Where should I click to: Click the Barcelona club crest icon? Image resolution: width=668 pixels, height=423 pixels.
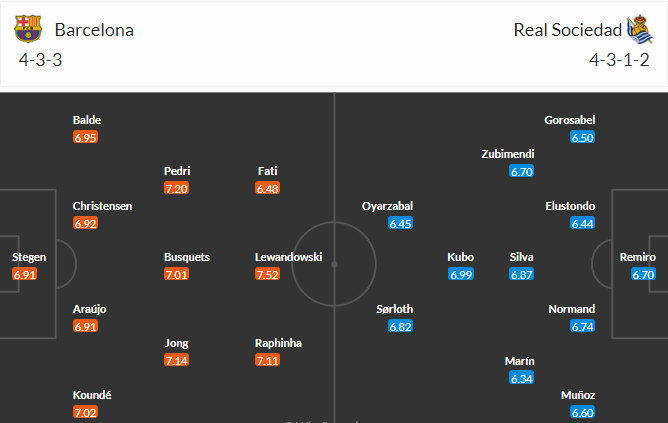pyautogui.click(x=28, y=29)
